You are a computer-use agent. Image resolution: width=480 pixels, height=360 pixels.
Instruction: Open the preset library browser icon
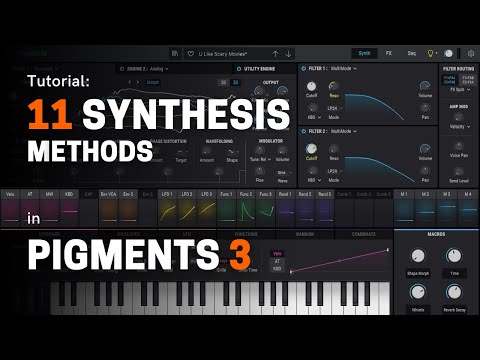click(x=175, y=53)
